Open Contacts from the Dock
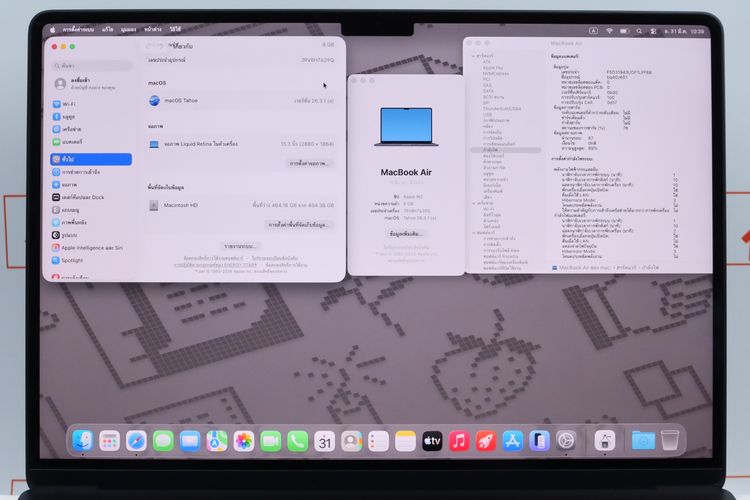This screenshot has width=750, height=500. tap(352, 441)
